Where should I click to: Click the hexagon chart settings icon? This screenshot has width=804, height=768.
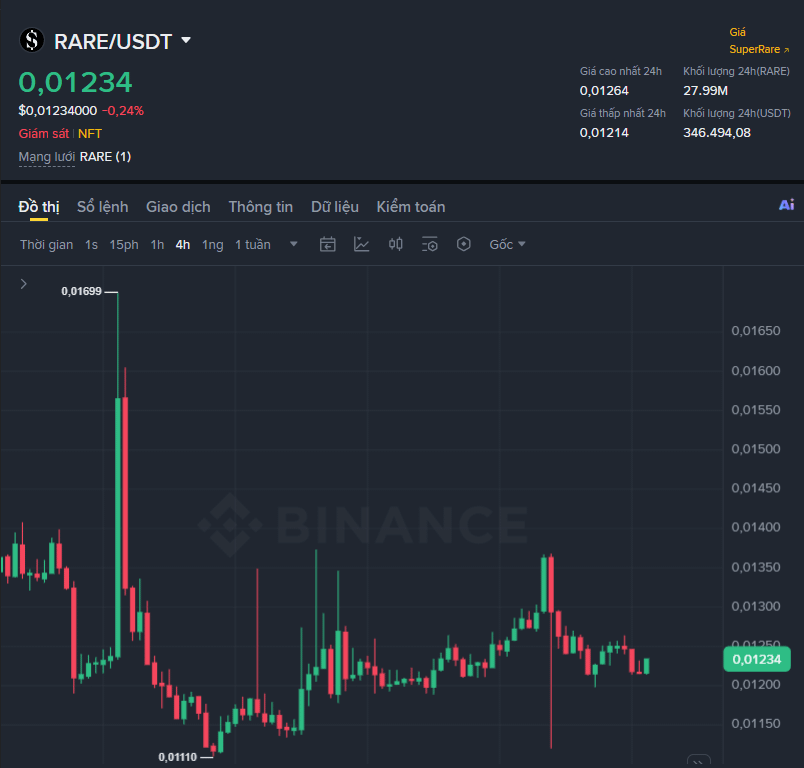pyautogui.click(x=464, y=244)
